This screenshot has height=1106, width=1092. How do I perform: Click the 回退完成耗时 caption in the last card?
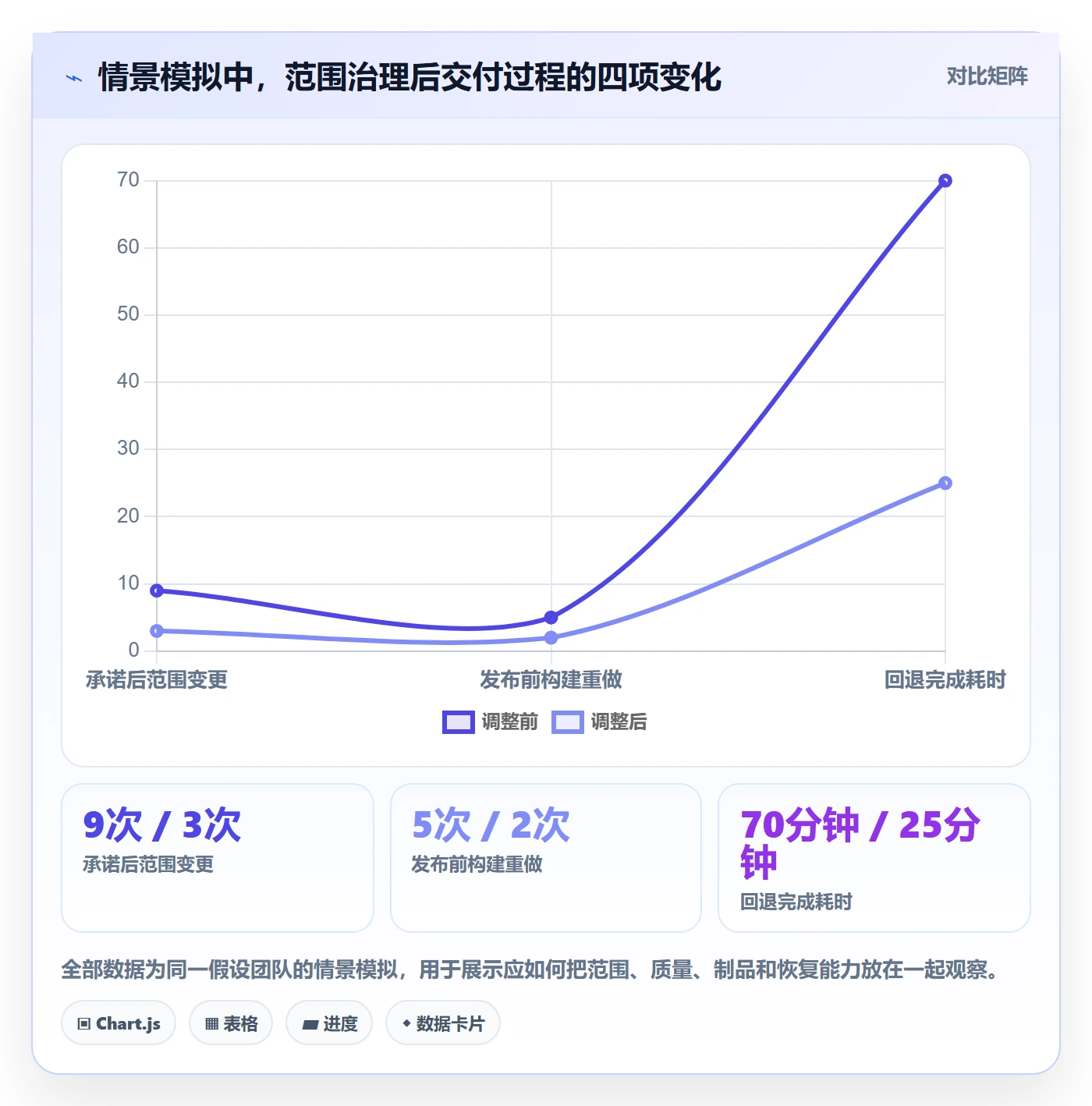796,902
